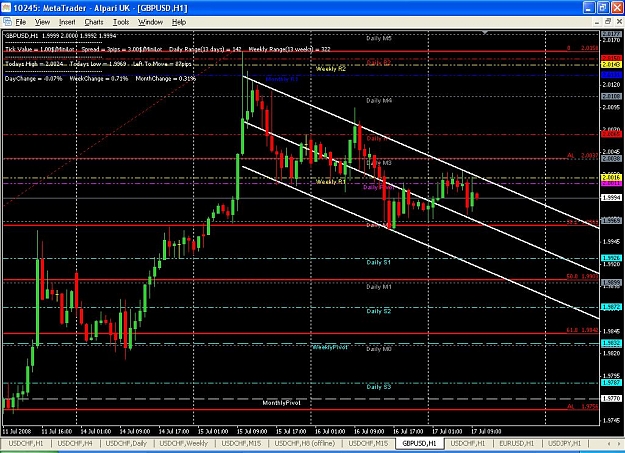The image size is (625, 453).
Task: Open the Tools menu
Action: [x=121, y=22]
